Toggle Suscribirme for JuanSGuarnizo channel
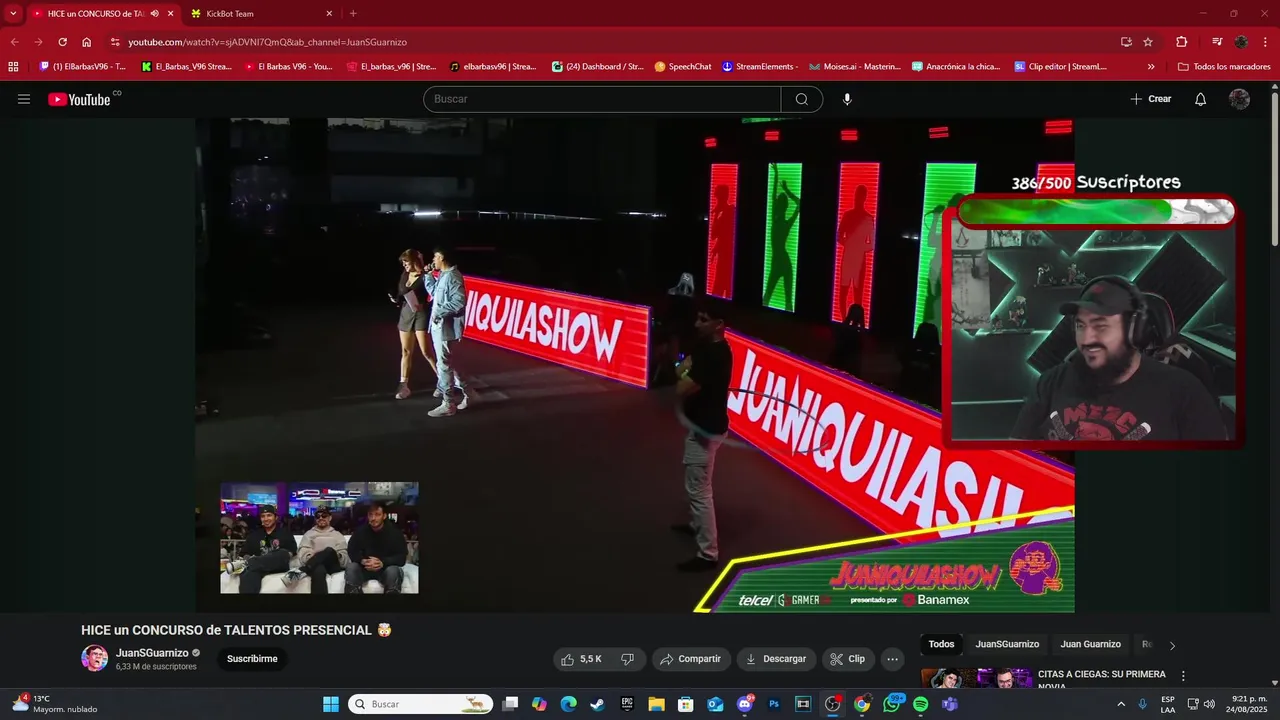Image resolution: width=1280 pixels, height=720 pixels. 252,659
